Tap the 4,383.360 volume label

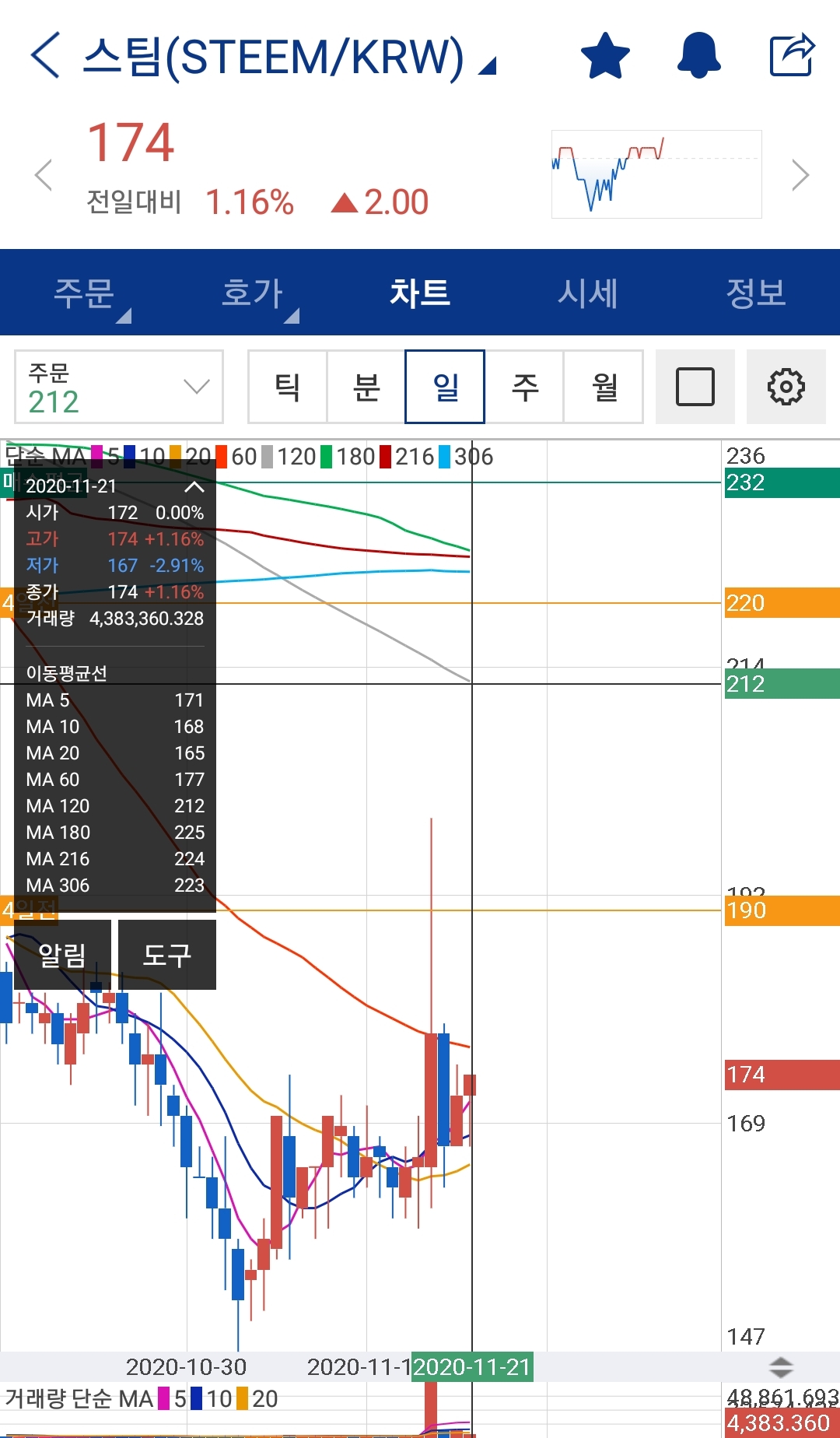[782, 1423]
